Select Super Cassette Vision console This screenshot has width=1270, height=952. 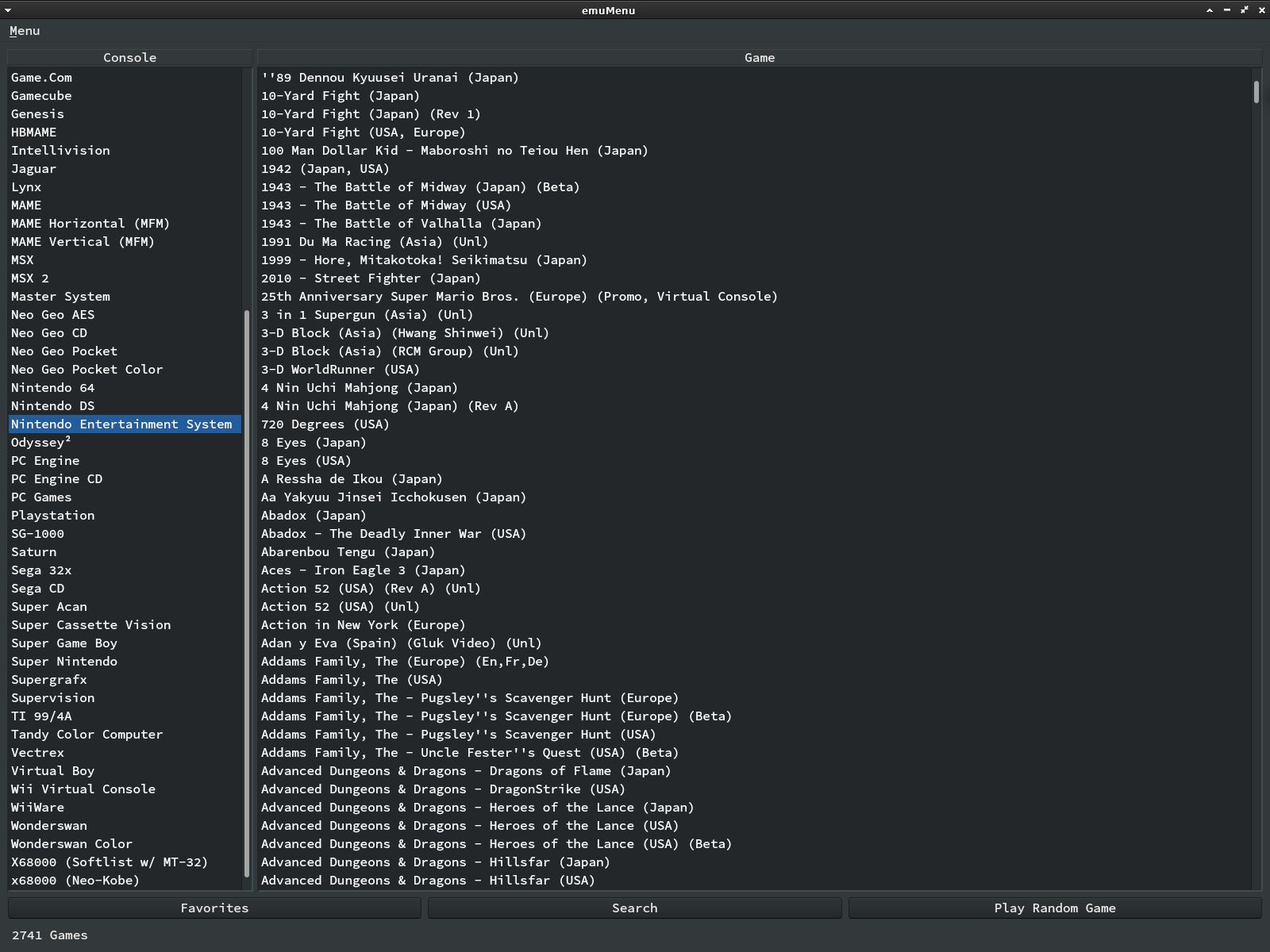125,625
